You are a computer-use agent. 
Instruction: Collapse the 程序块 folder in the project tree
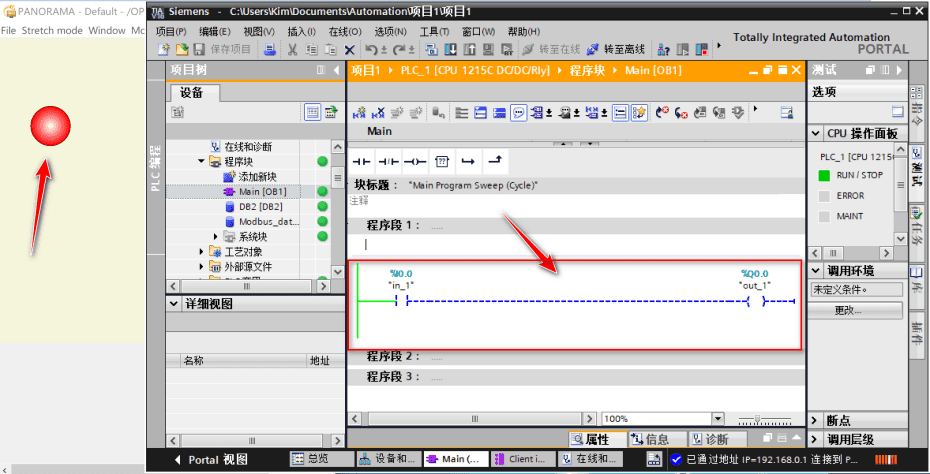(202, 161)
